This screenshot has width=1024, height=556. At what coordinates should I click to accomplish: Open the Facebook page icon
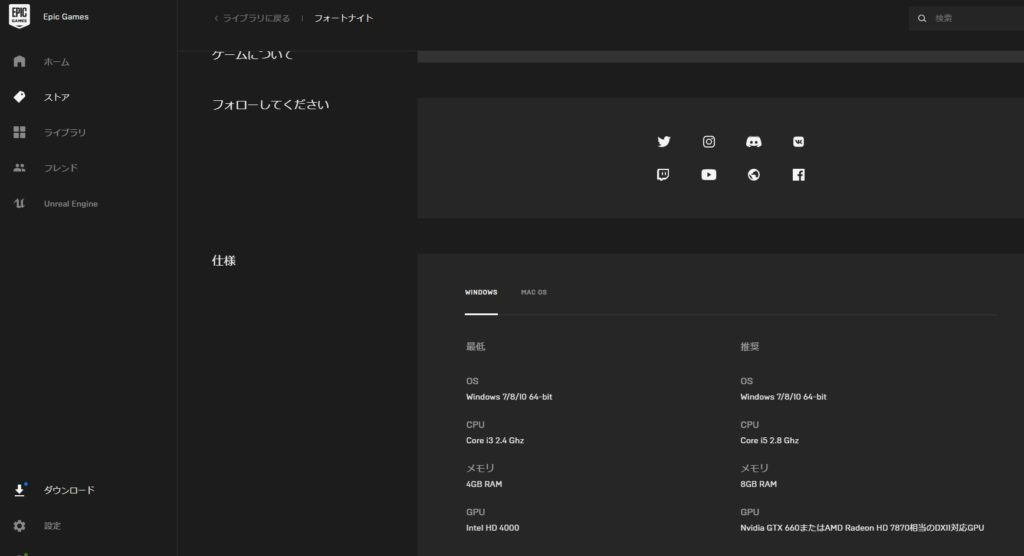coord(798,174)
